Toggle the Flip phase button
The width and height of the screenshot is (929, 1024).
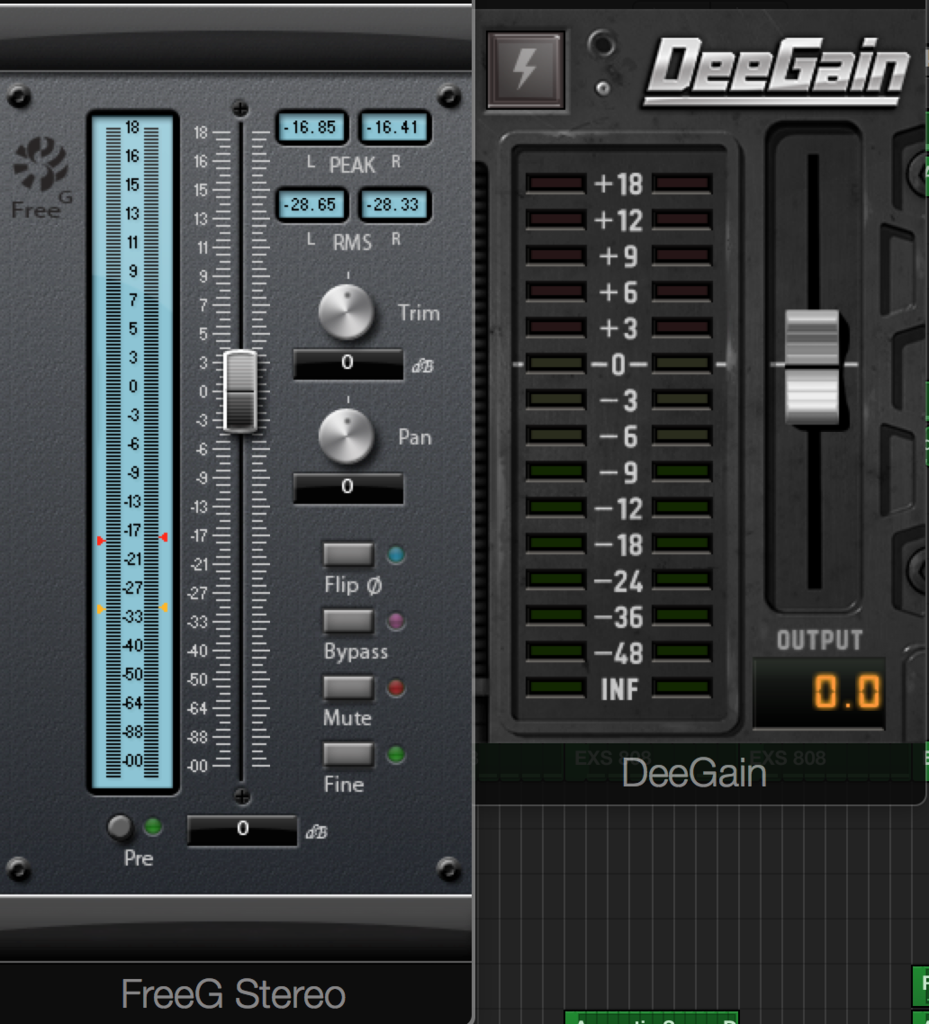click(x=349, y=554)
